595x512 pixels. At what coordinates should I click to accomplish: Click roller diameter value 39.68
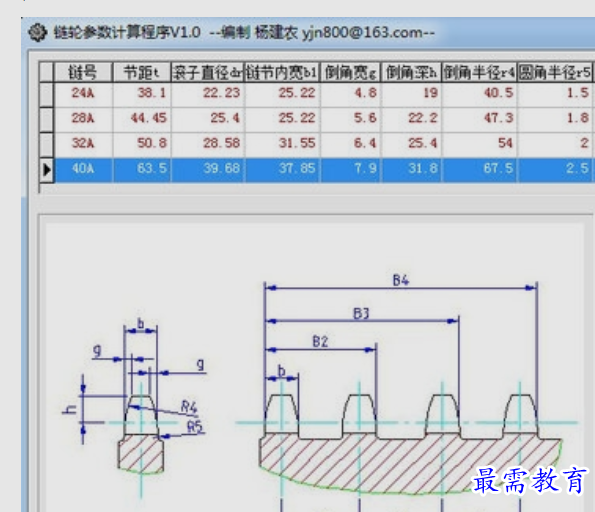point(222,169)
